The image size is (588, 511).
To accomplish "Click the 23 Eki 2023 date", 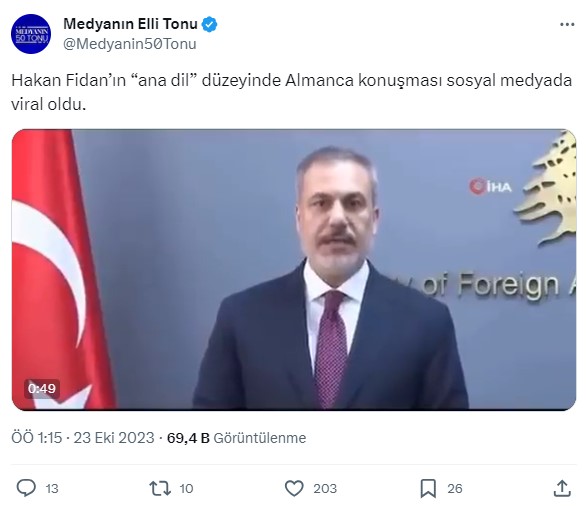I will pos(114,438).
